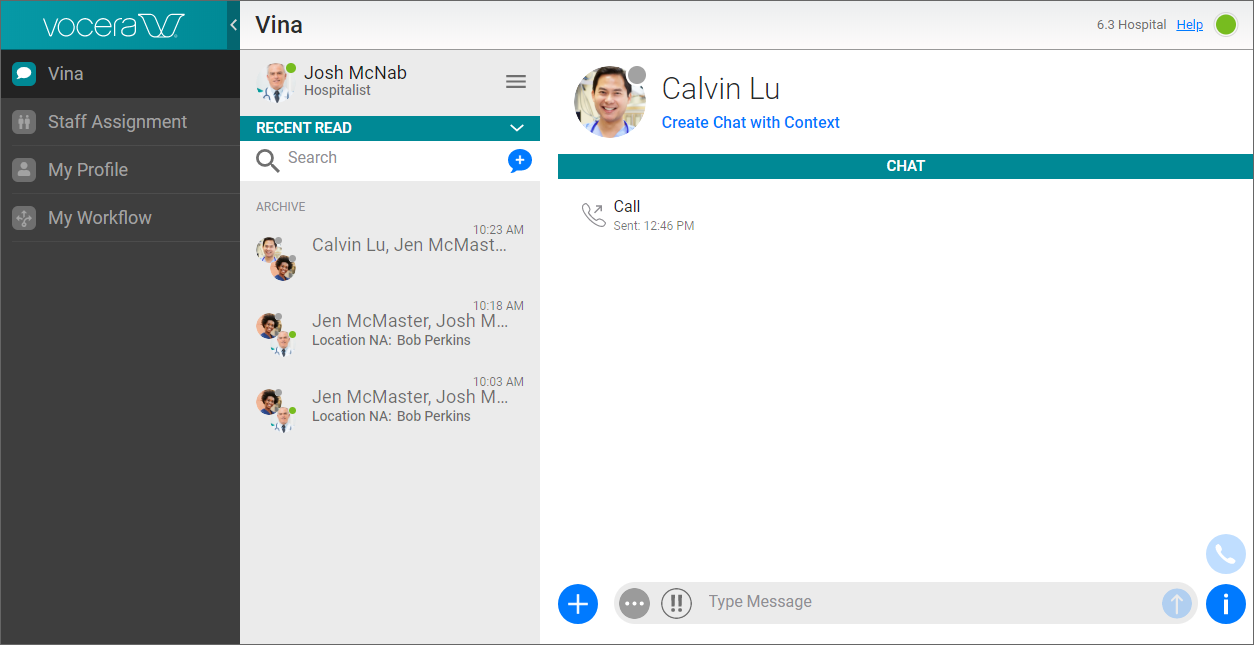This screenshot has height=645, width=1254.
Task: Select the 10:03 AM Jen McMaster conversation
Action: pos(408,405)
